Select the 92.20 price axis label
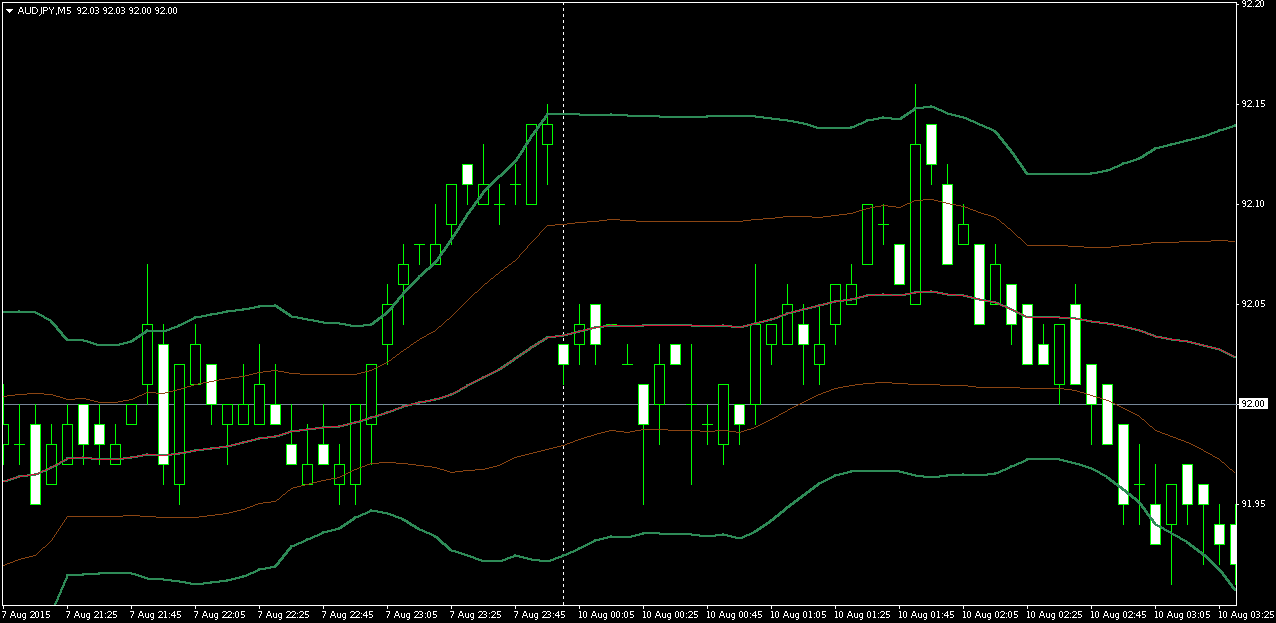Viewport: 1276px width, 623px height. point(1252,4)
